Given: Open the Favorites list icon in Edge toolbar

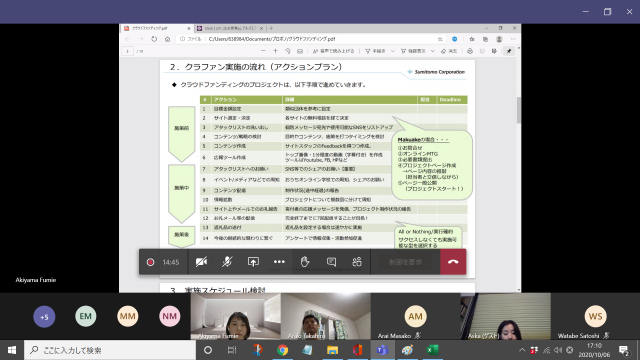Looking at the screenshot, I should (472, 39).
